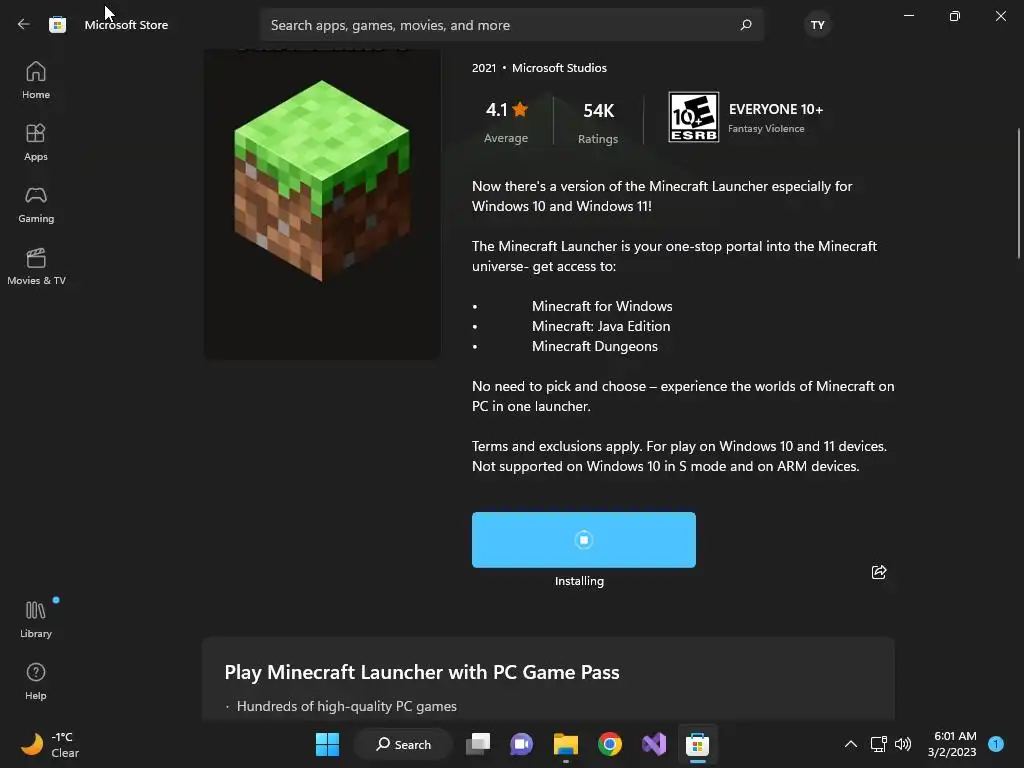Click the volume speaker tray icon
The height and width of the screenshot is (768, 1024).
903,744
